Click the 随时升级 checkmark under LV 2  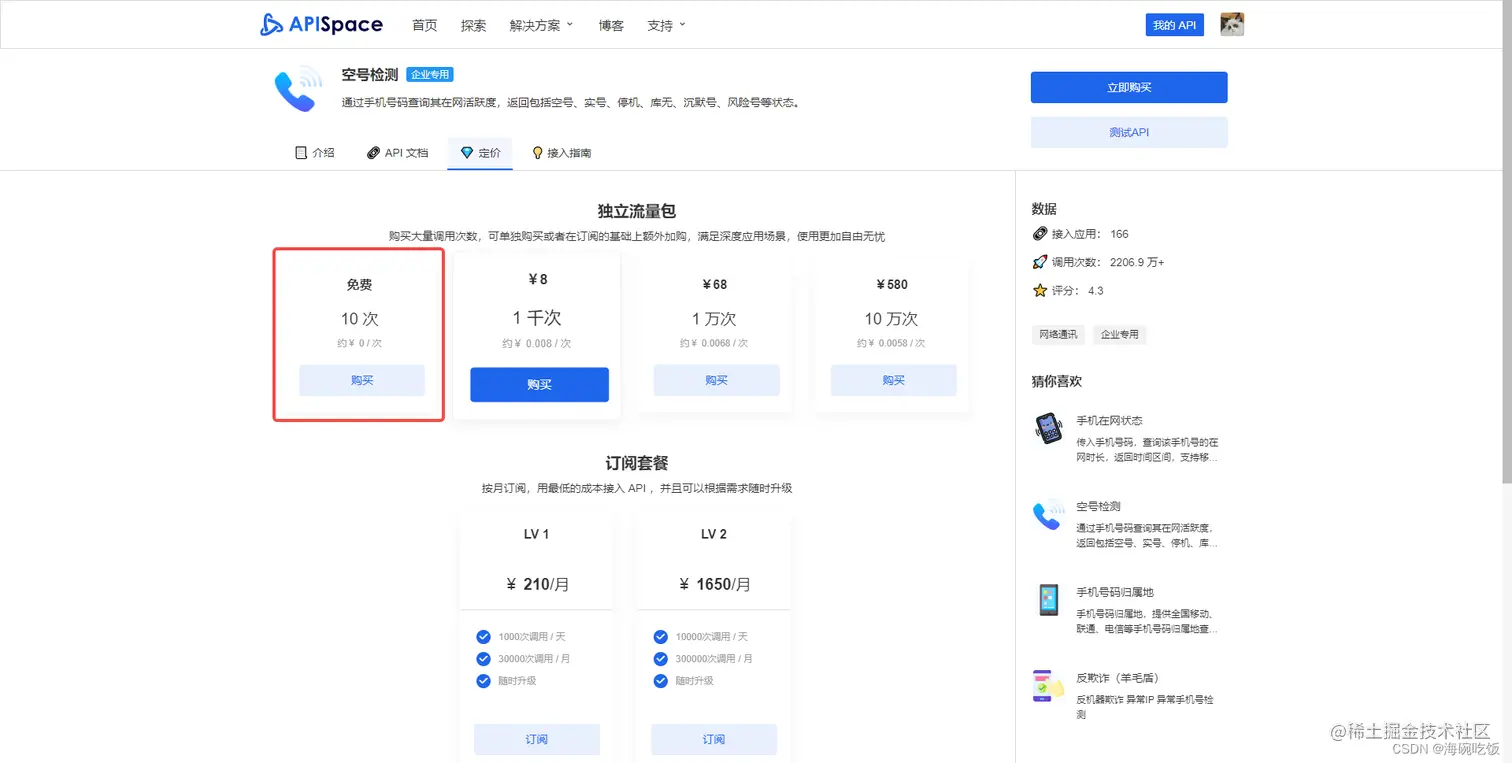coord(660,681)
